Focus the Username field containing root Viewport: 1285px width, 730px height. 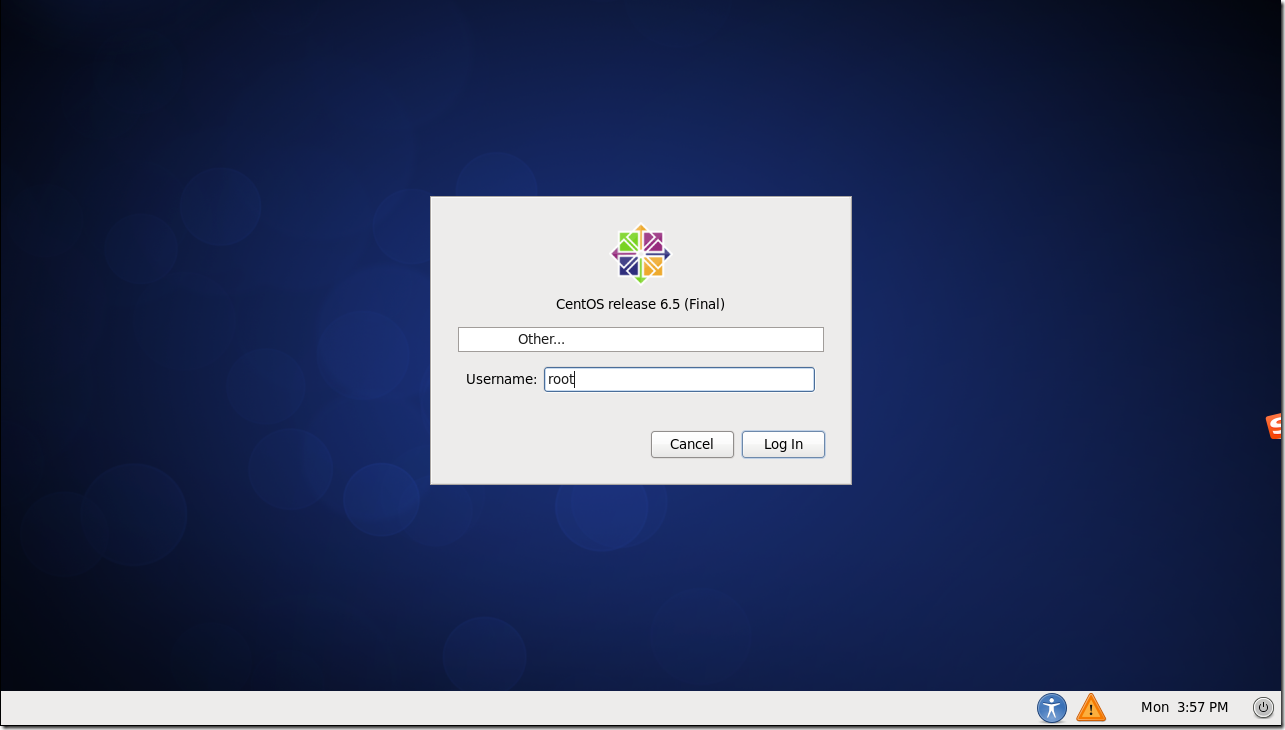(x=679, y=379)
